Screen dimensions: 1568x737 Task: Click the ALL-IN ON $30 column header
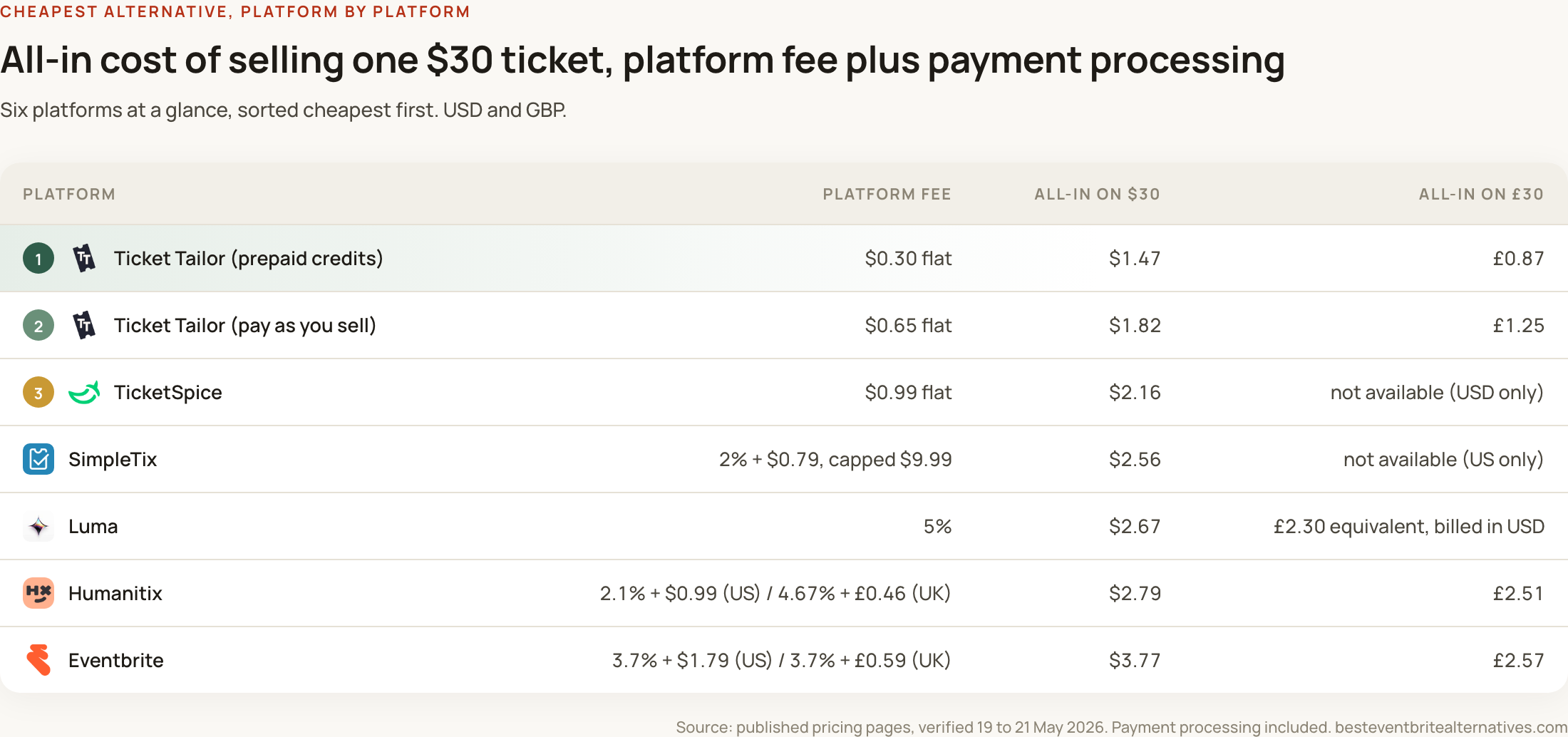[x=1097, y=194]
